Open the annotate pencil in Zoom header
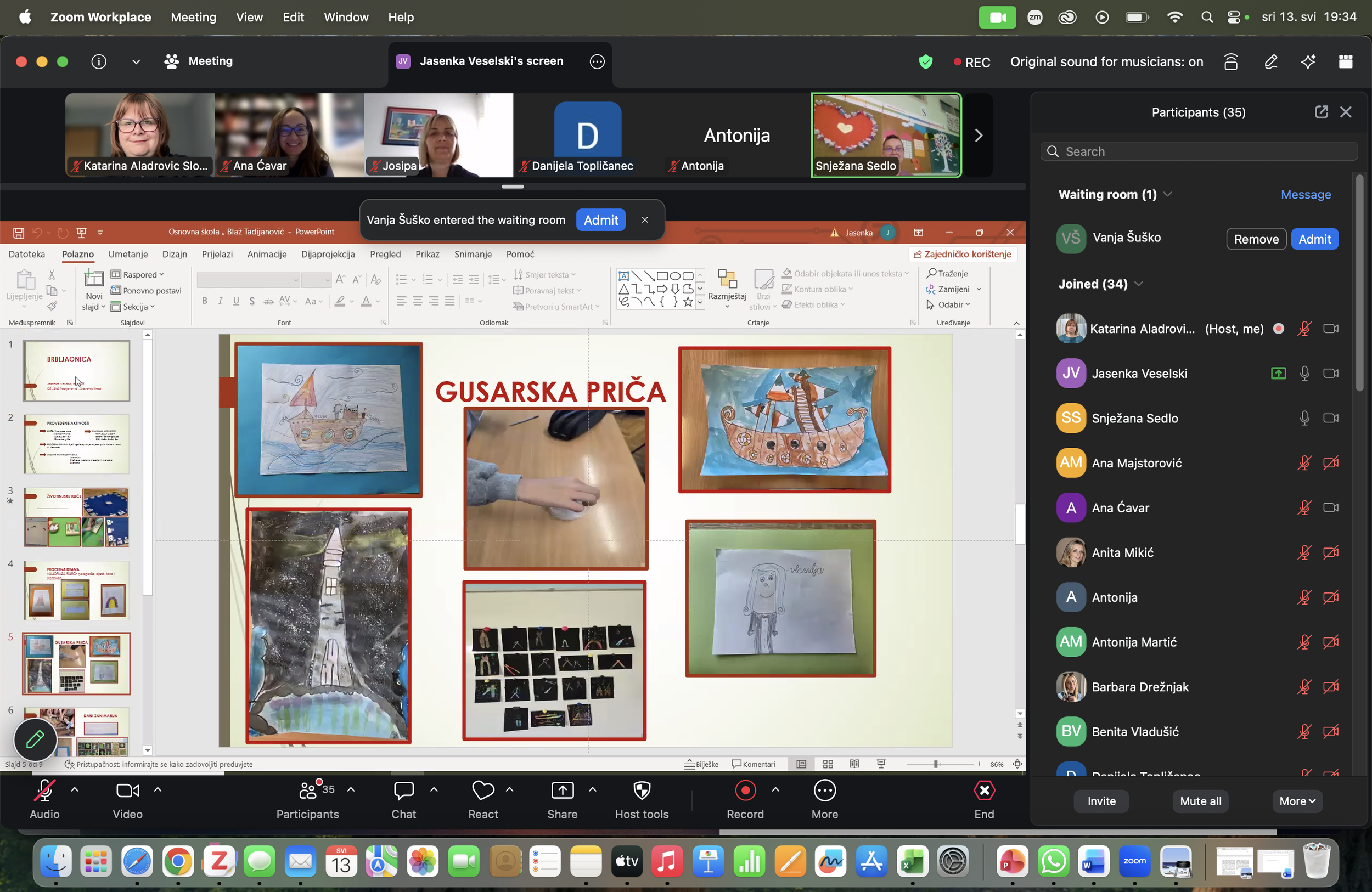1372x892 pixels. tap(1270, 61)
